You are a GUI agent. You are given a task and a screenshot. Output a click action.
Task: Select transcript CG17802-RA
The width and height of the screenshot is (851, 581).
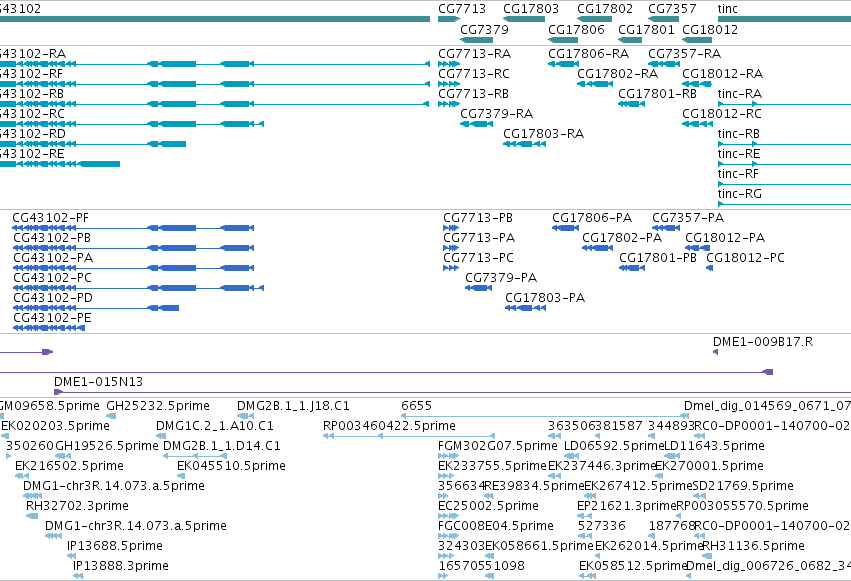(595, 84)
